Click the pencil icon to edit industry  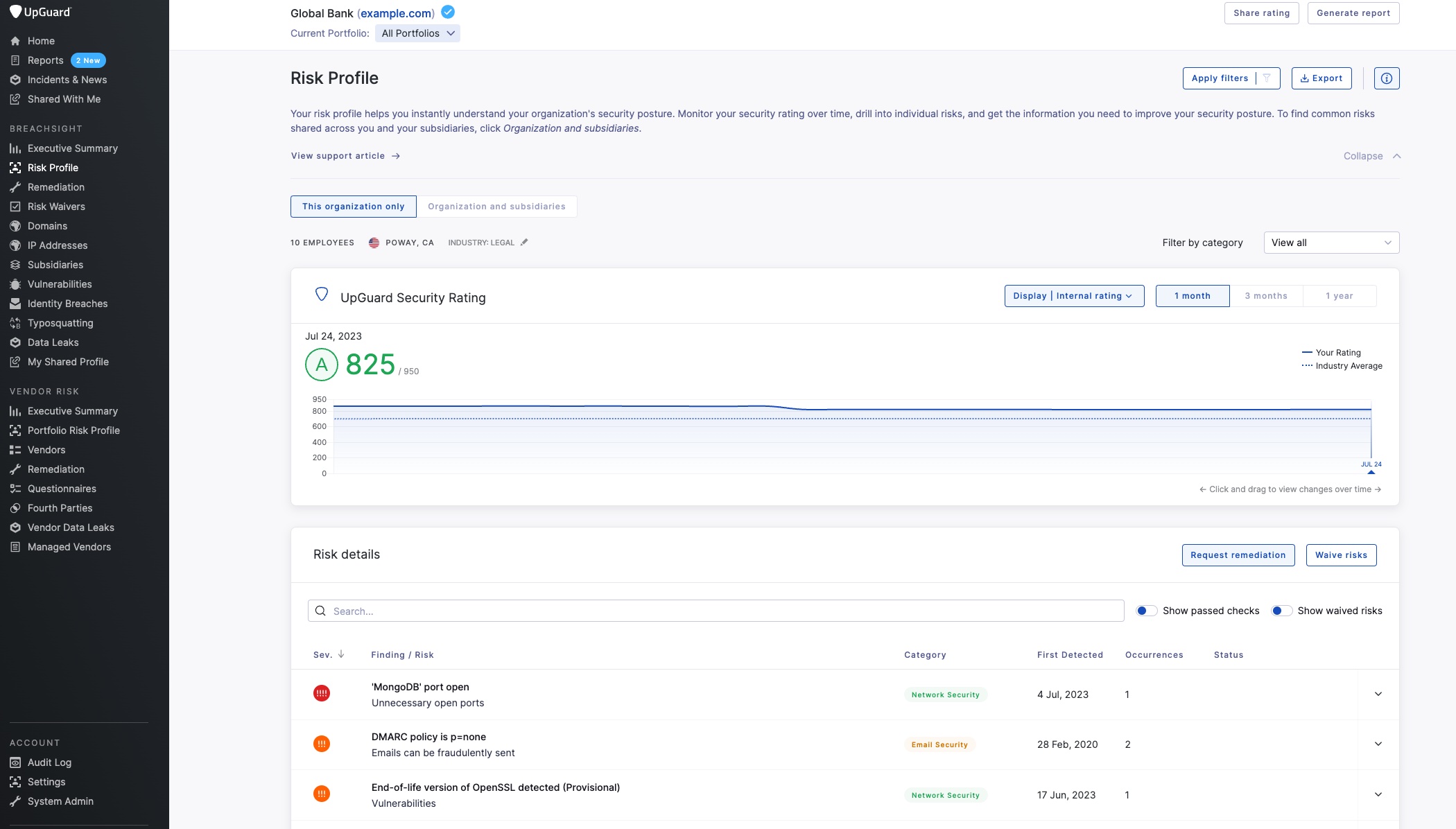524,242
